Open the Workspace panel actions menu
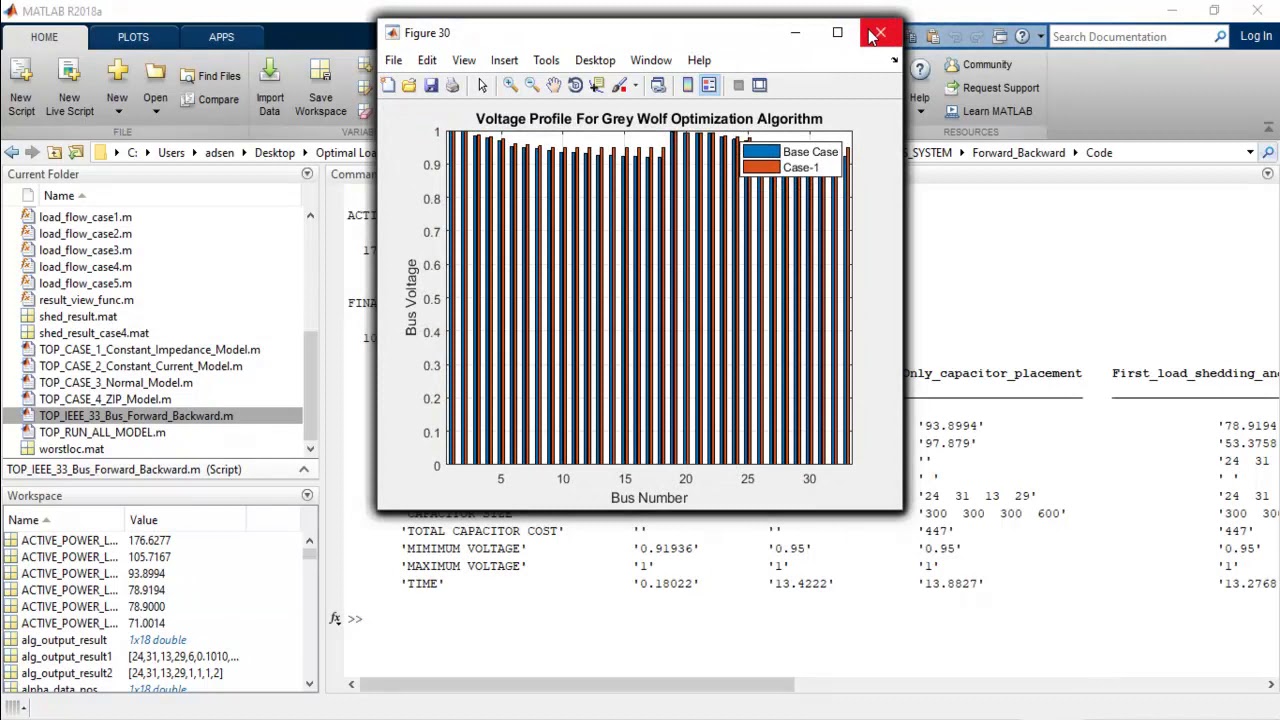 coord(307,496)
